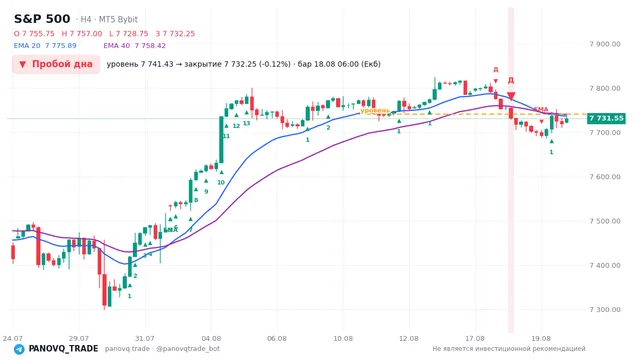Click the 06.08 date axis label
Image resolution: width=640 pixels, height=360 pixels.
pyautogui.click(x=277, y=338)
